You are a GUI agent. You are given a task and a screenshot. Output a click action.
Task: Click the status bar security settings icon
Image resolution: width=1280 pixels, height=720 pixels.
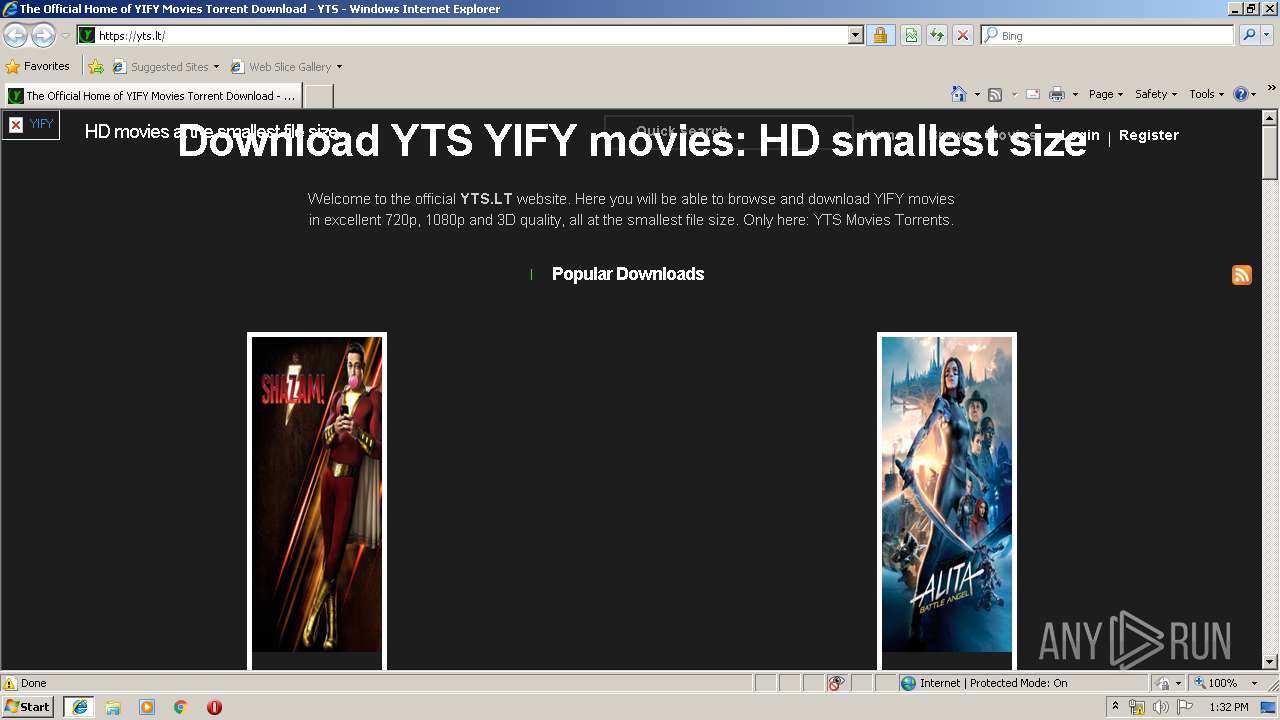(1168, 683)
